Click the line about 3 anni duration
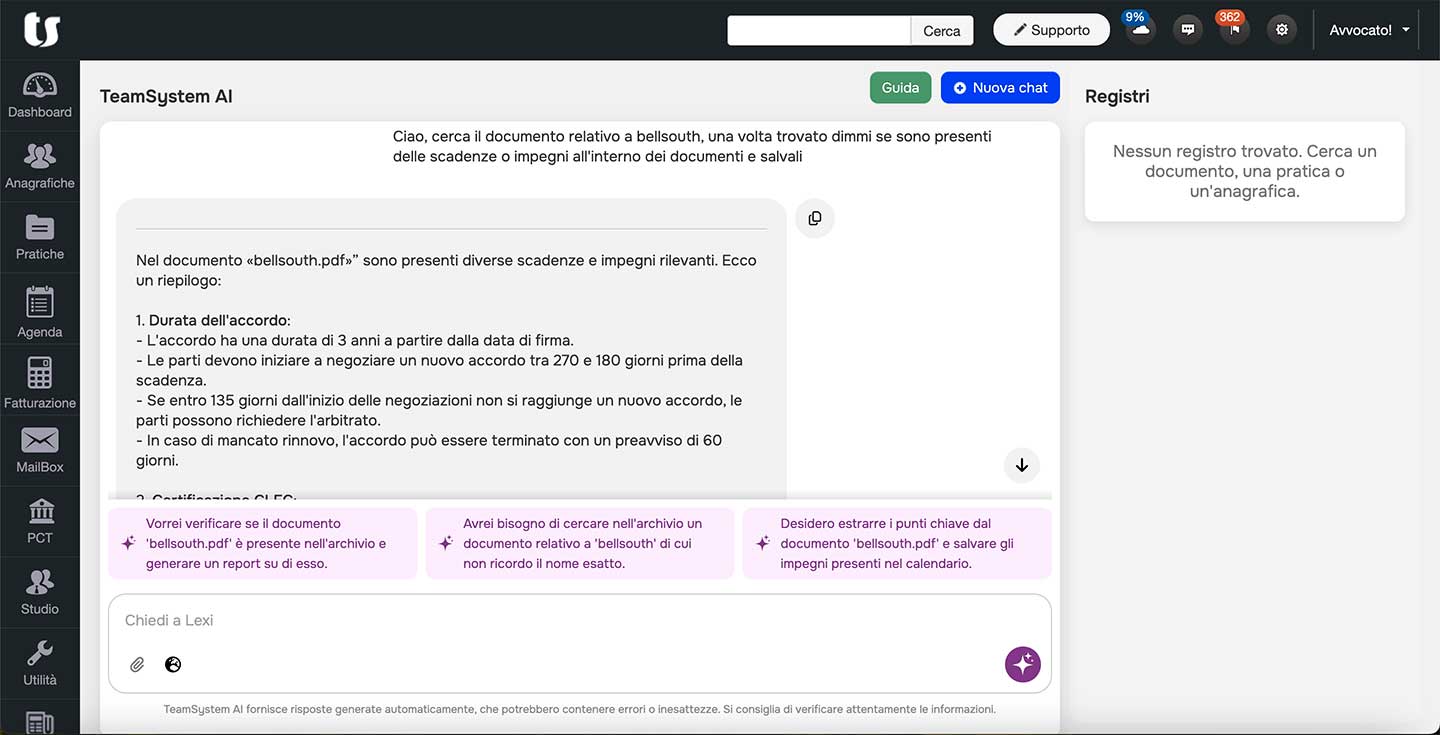Viewport: 1440px width, 735px height. pyautogui.click(x=355, y=340)
